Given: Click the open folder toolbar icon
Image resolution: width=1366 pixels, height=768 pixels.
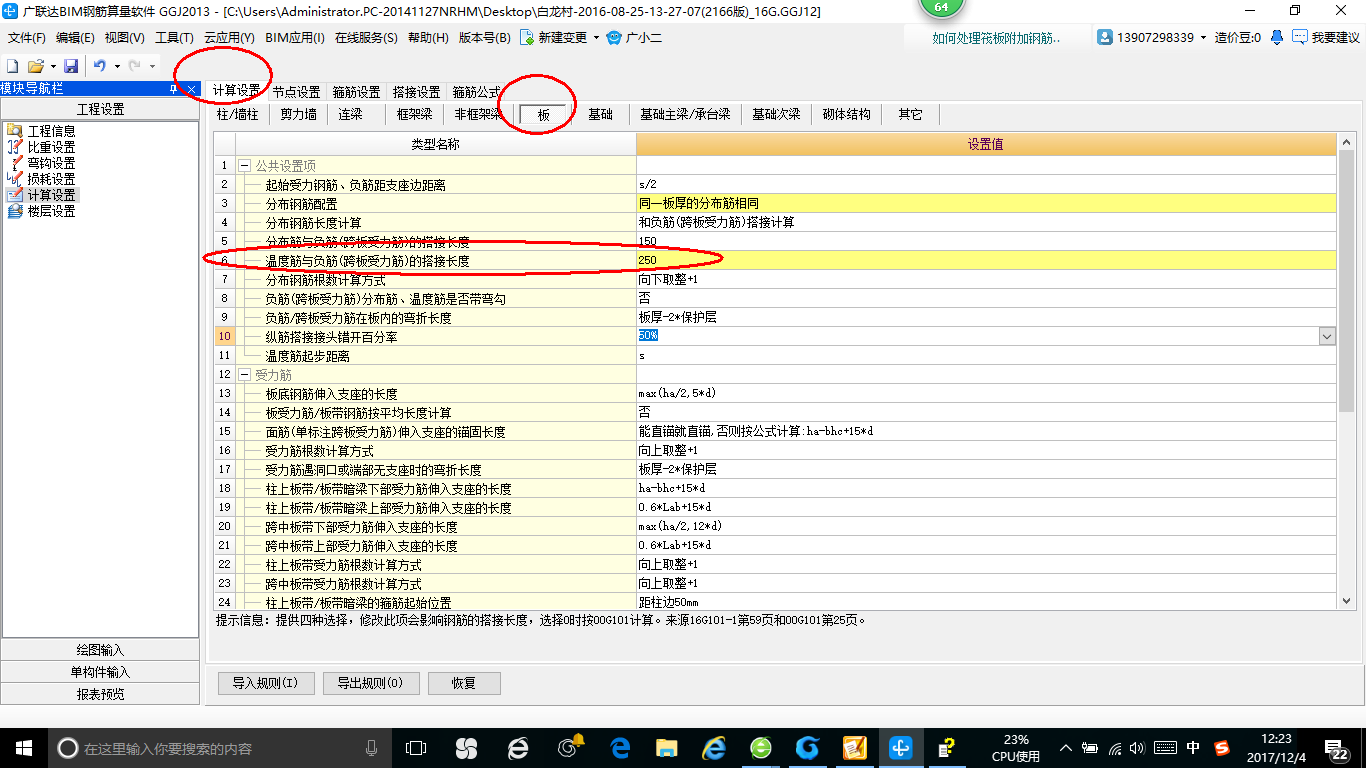Looking at the screenshot, I should [35, 66].
